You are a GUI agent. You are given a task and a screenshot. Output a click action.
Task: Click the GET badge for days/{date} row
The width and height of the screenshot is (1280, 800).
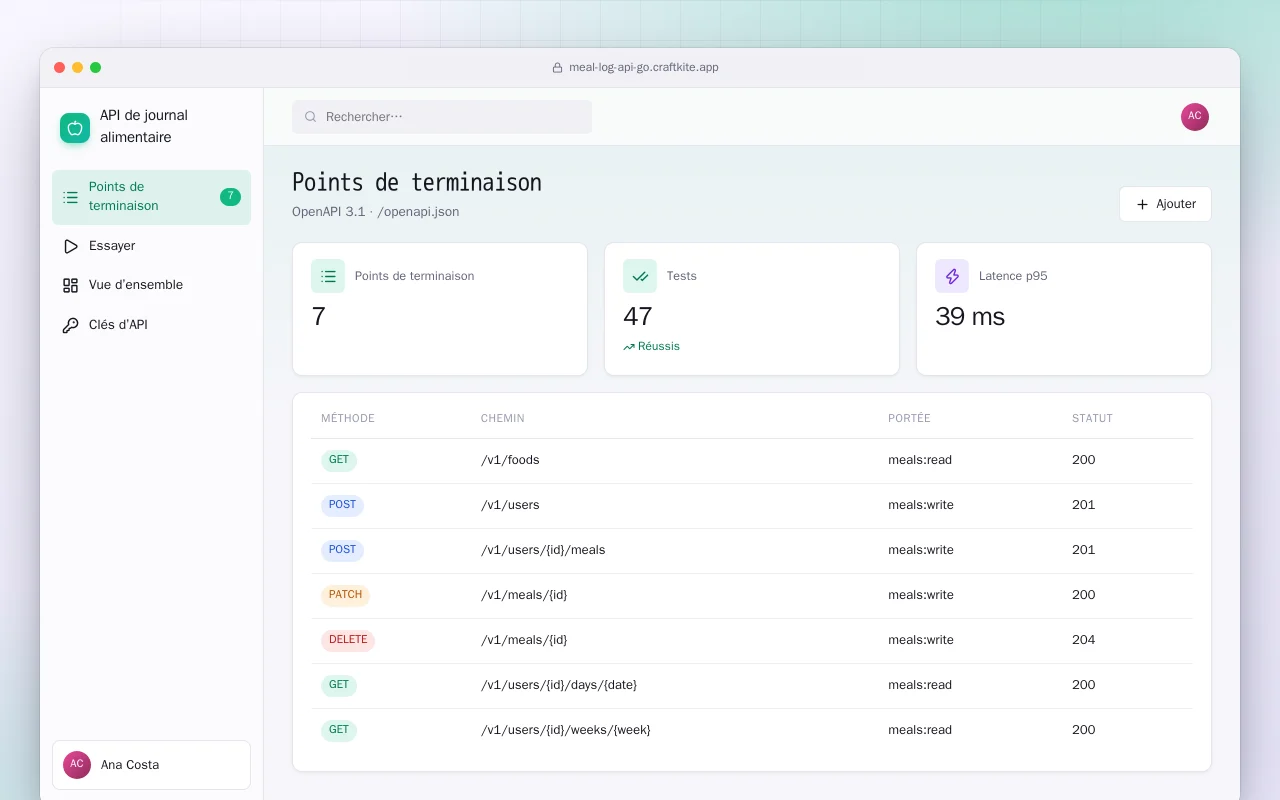pyautogui.click(x=339, y=686)
